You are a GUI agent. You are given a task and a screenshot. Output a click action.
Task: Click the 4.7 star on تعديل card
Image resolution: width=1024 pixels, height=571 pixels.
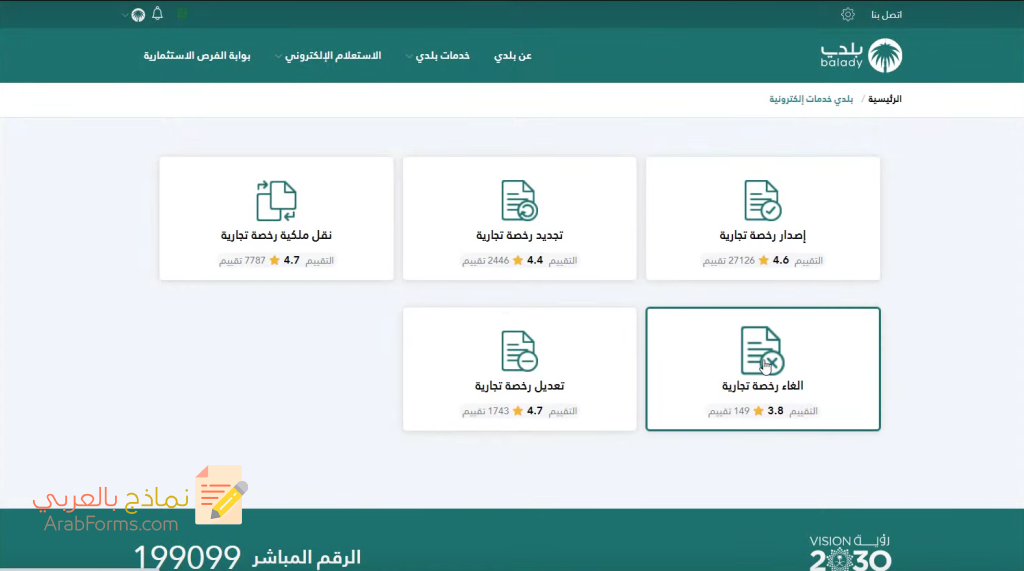click(x=518, y=411)
